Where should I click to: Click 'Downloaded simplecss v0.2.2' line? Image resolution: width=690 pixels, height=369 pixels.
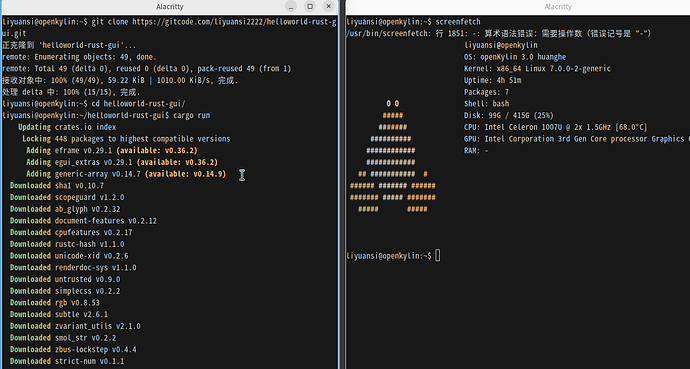pyautogui.click(x=65, y=291)
